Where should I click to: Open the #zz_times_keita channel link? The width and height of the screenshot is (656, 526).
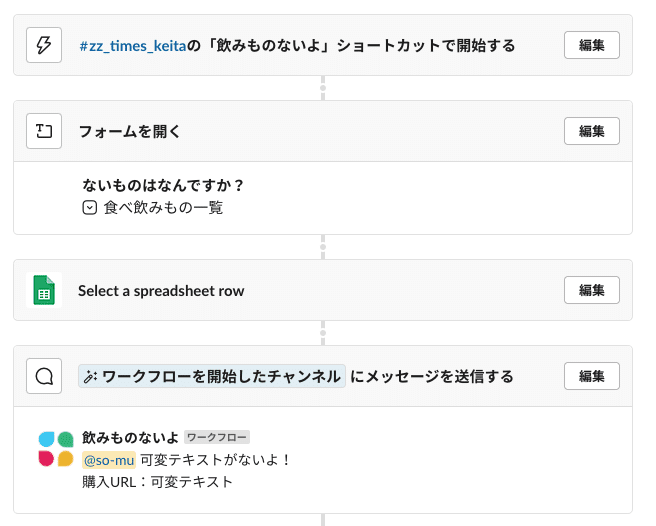pos(133,46)
